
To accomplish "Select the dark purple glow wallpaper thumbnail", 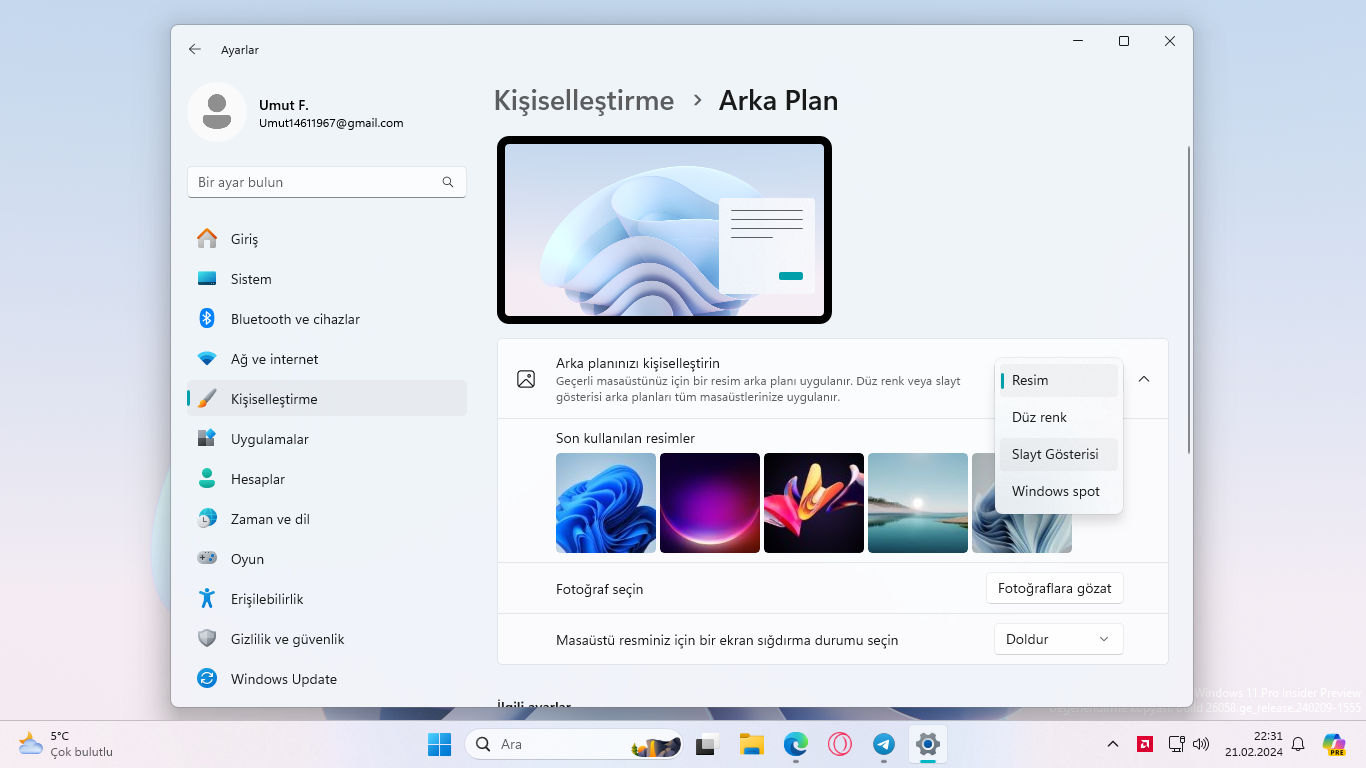I will (710, 503).
